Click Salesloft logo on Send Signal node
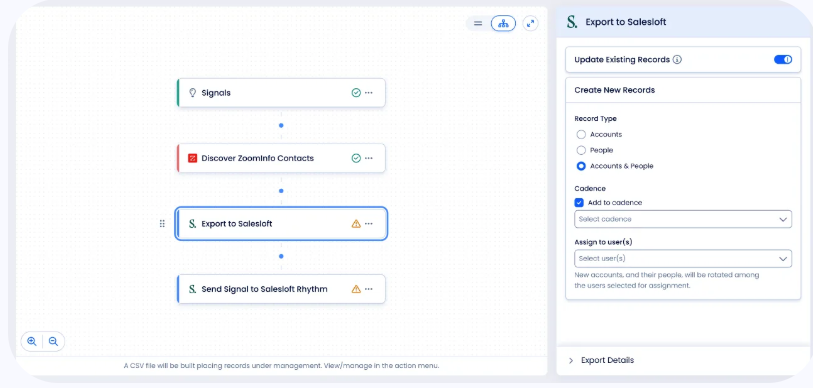The height and width of the screenshot is (388, 813). (192, 289)
